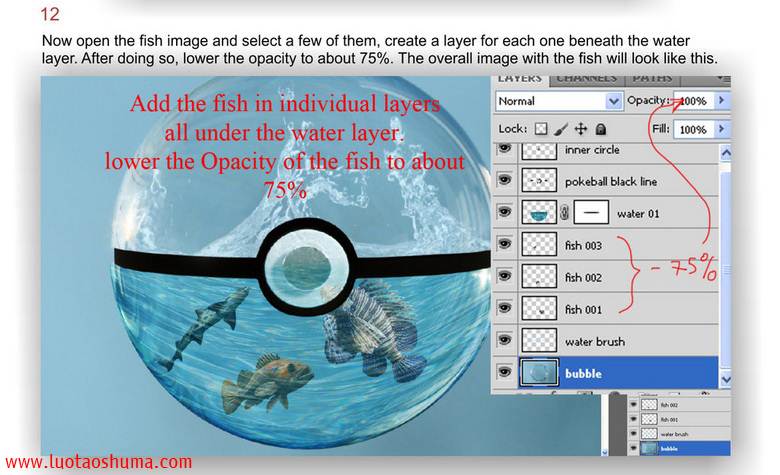Hide the fish 001 layer in main panel
Image resolution: width=780 pixels, height=475 pixels.
coord(505,308)
